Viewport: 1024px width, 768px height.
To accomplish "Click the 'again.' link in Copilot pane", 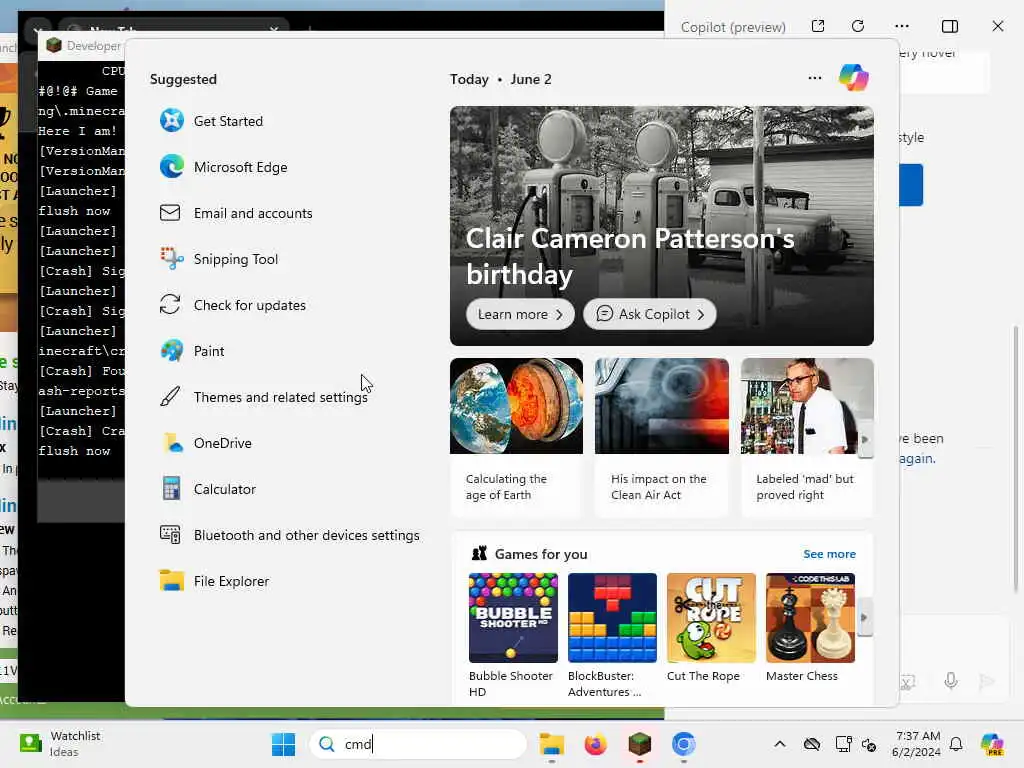I will click(918, 458).
